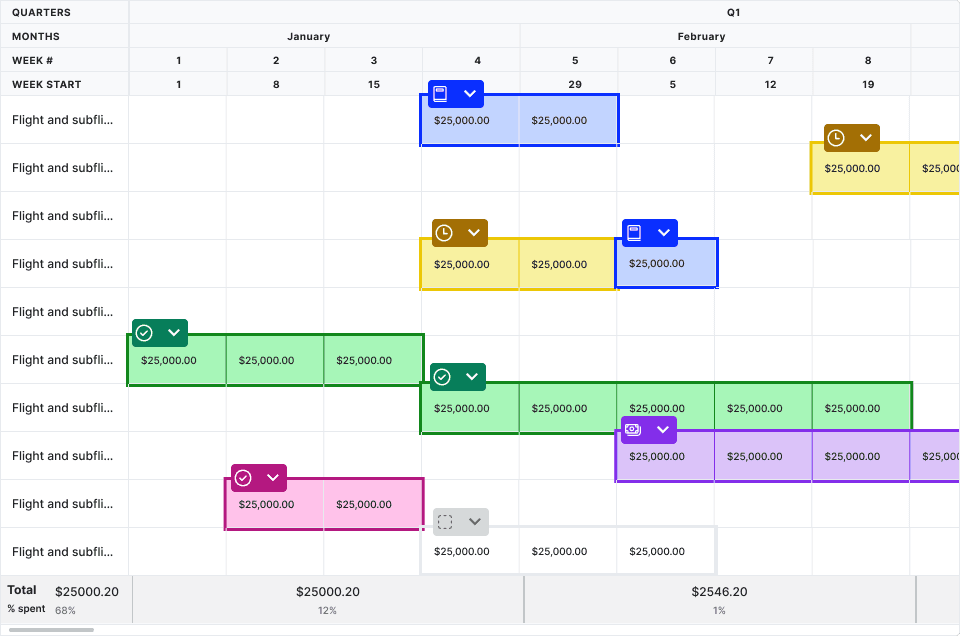Click the week 7 $25,000.00 cell in the green bar
The width and height of the screenshot is (960, 636).
763,408
